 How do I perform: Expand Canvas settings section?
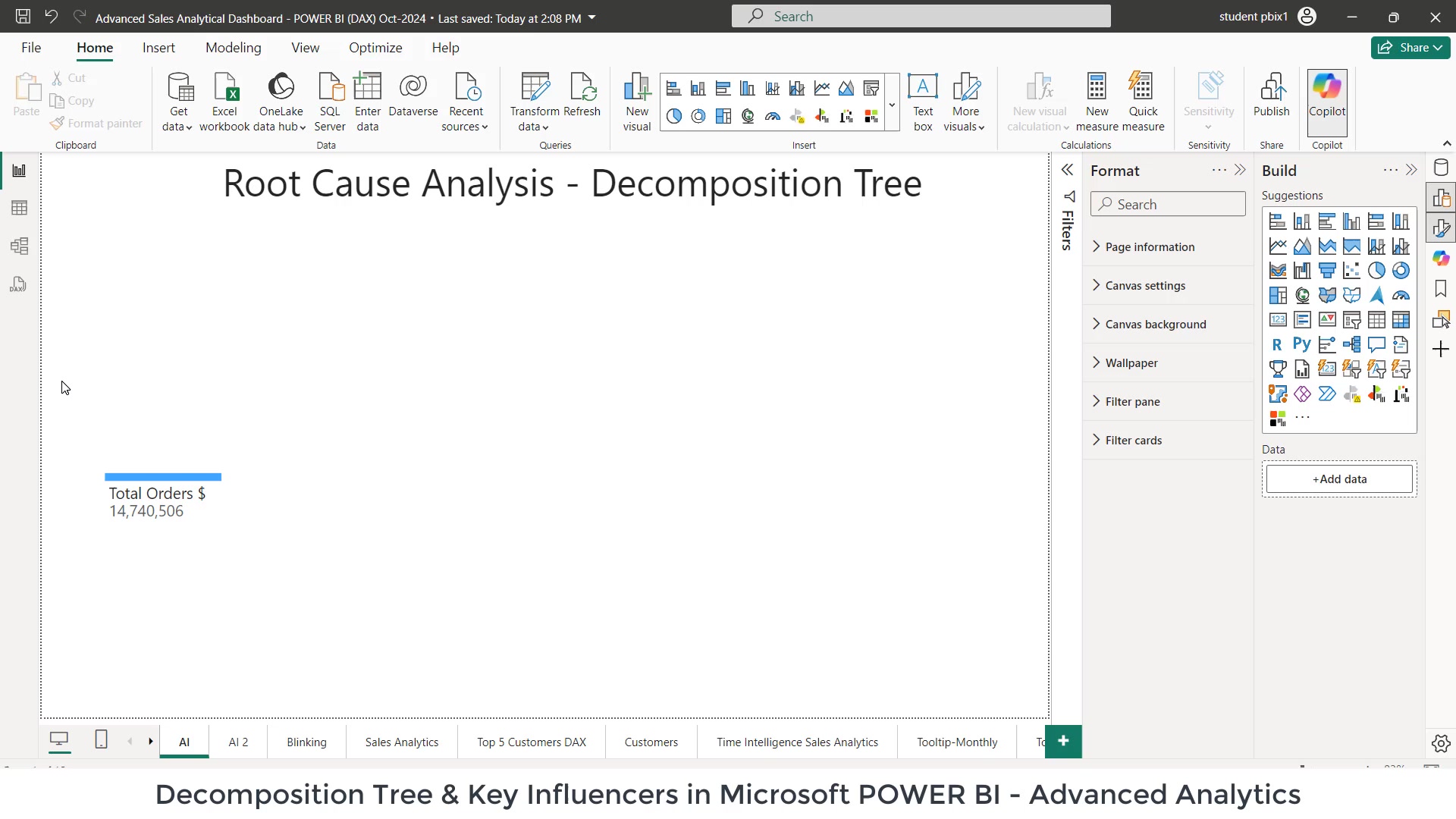click(1168, 285)
